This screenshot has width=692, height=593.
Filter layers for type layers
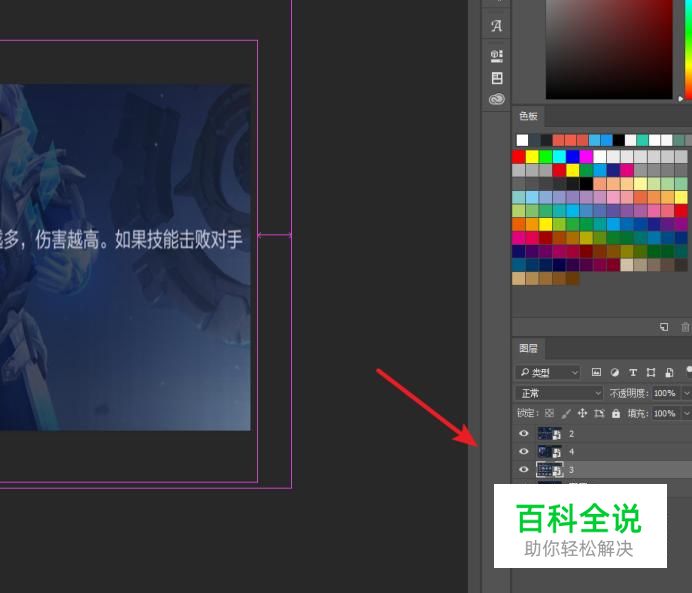pos(633,372)
